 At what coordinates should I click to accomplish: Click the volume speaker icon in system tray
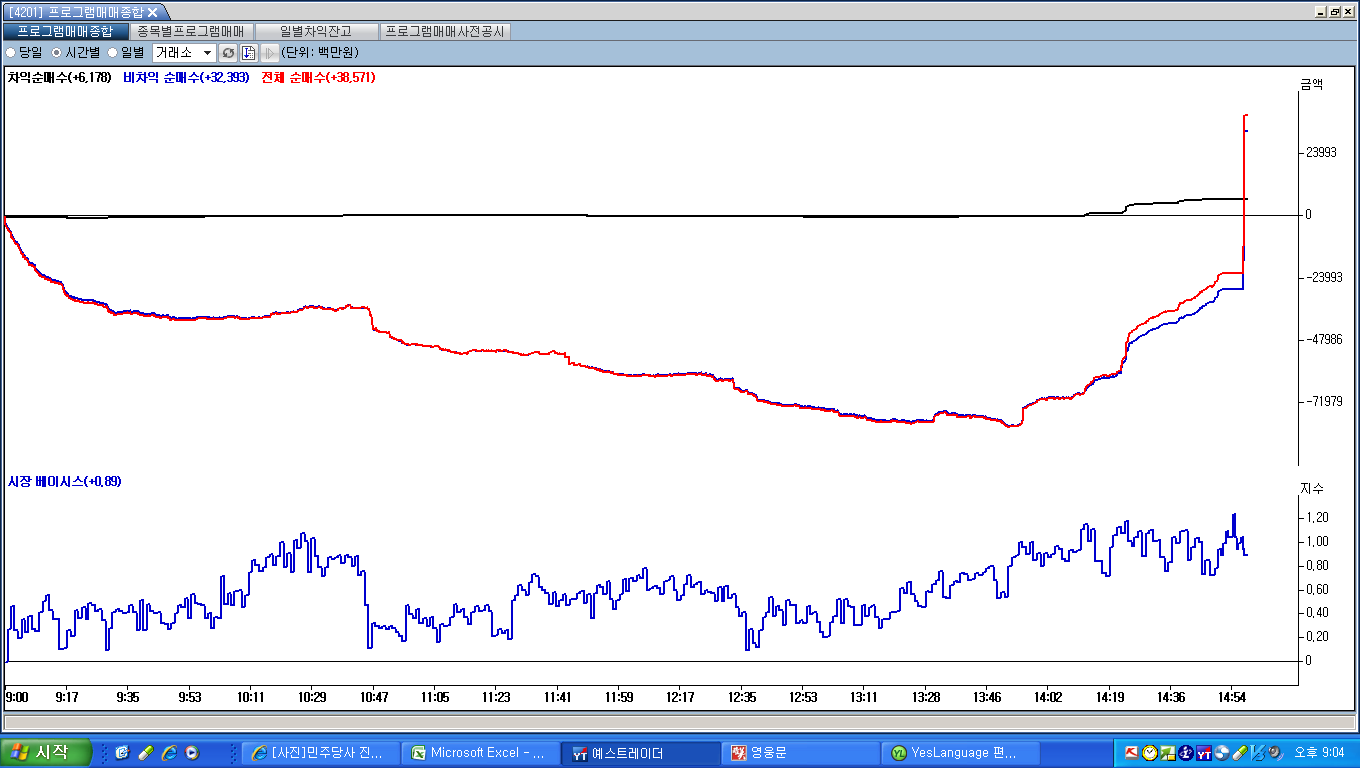click(1274, 753)
